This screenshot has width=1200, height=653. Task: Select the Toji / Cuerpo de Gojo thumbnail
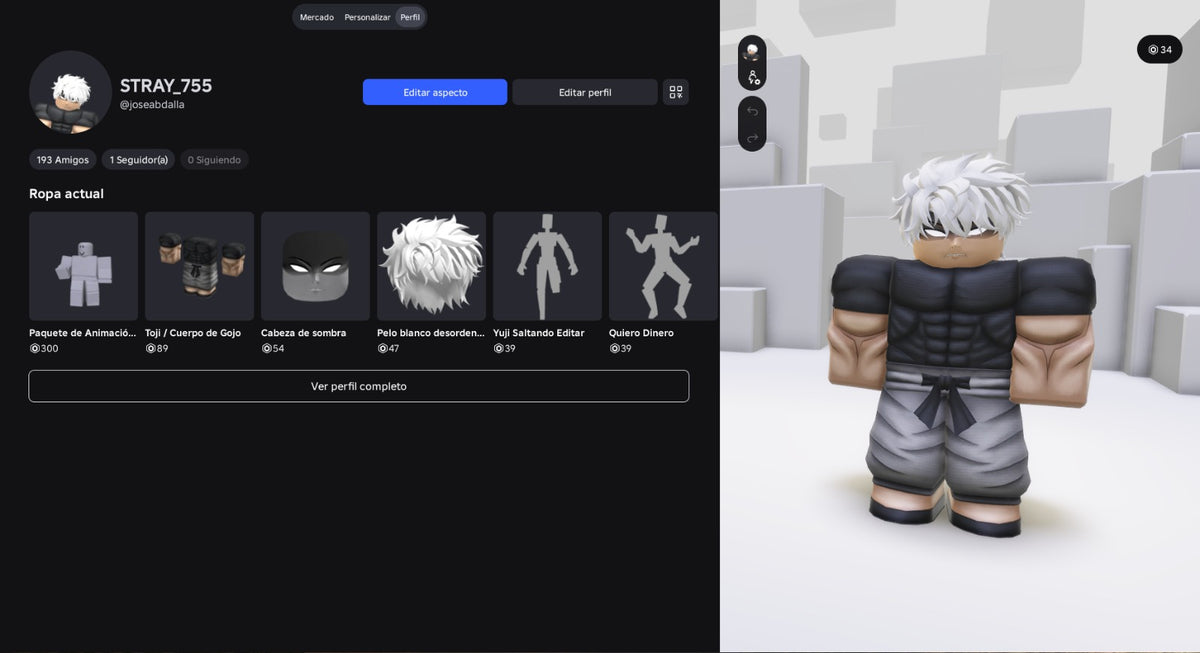[200, 266]
